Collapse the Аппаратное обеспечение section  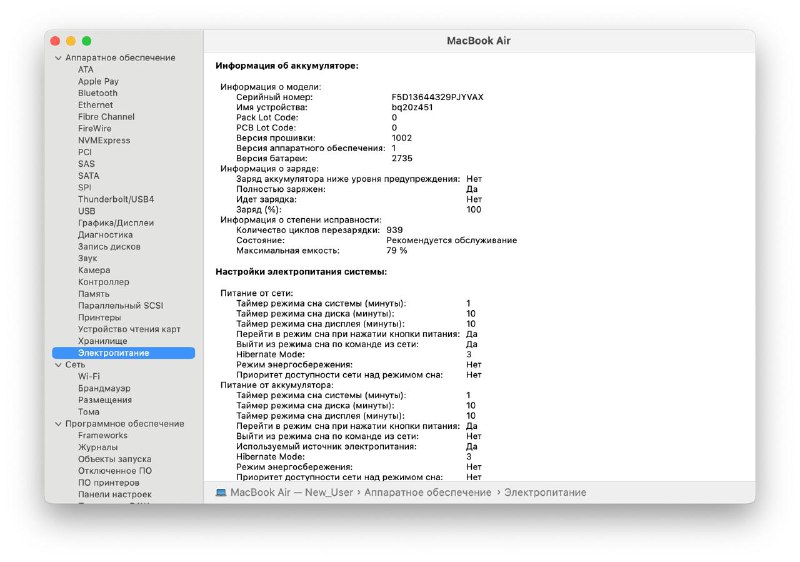[58, 58]
